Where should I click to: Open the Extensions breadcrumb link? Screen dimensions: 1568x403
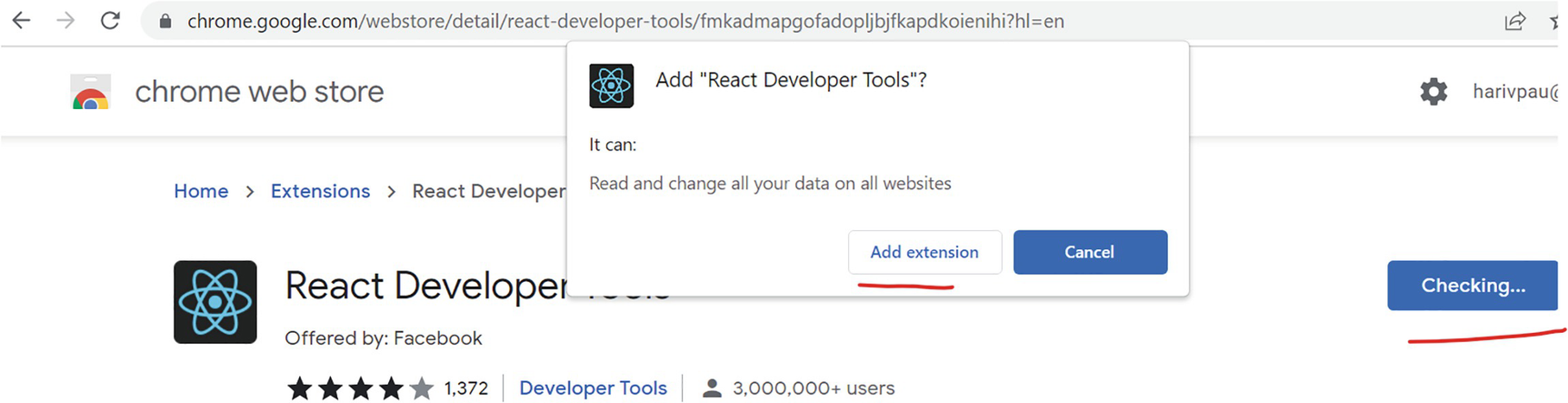coord(320,191)
